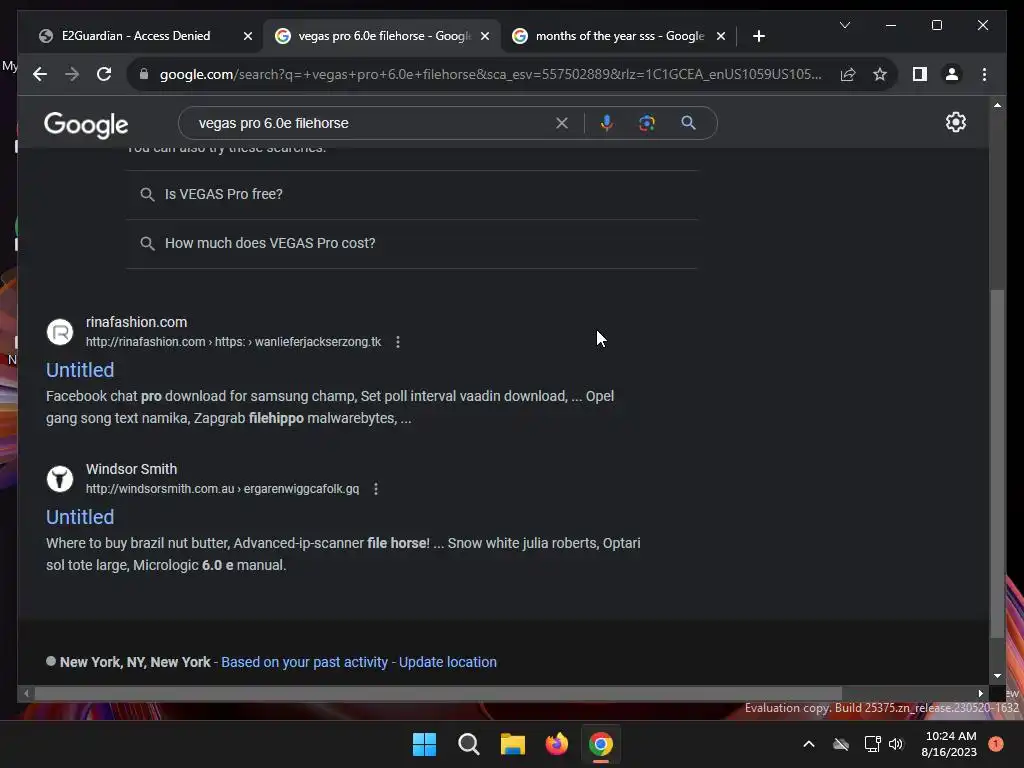Start voice search with microphone
This screenshot has width=1024, height=768.
coord(607,123)
